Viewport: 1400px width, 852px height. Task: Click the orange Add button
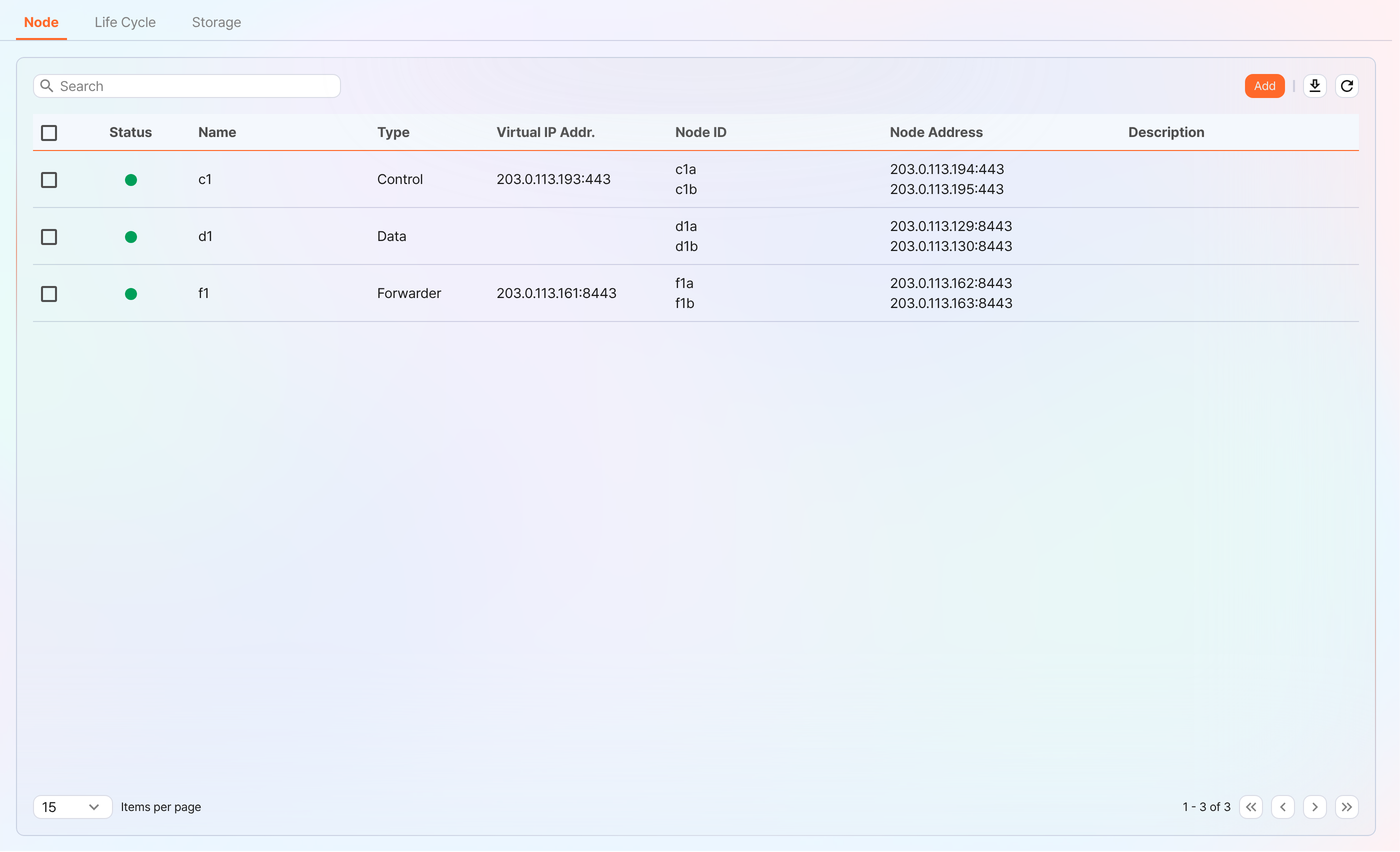[1264, 86]
